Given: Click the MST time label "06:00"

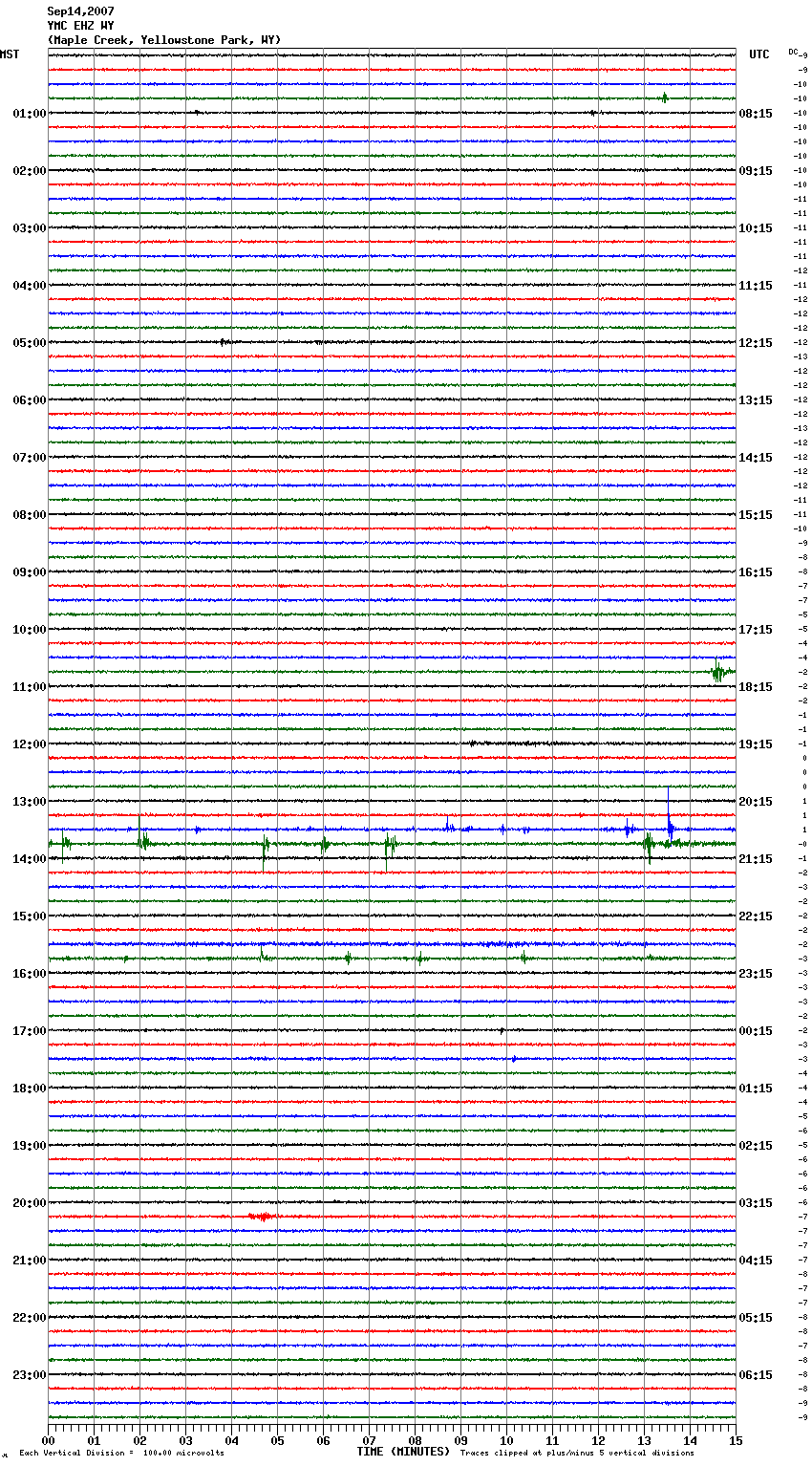Looking at the screenshot, I should coord(30,400).
